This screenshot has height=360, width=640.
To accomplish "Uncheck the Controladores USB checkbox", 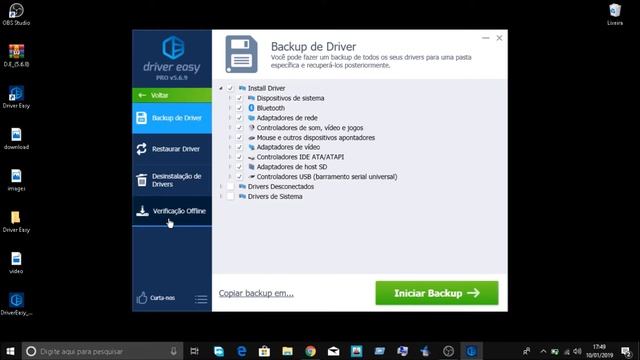I will coord(239,177).
